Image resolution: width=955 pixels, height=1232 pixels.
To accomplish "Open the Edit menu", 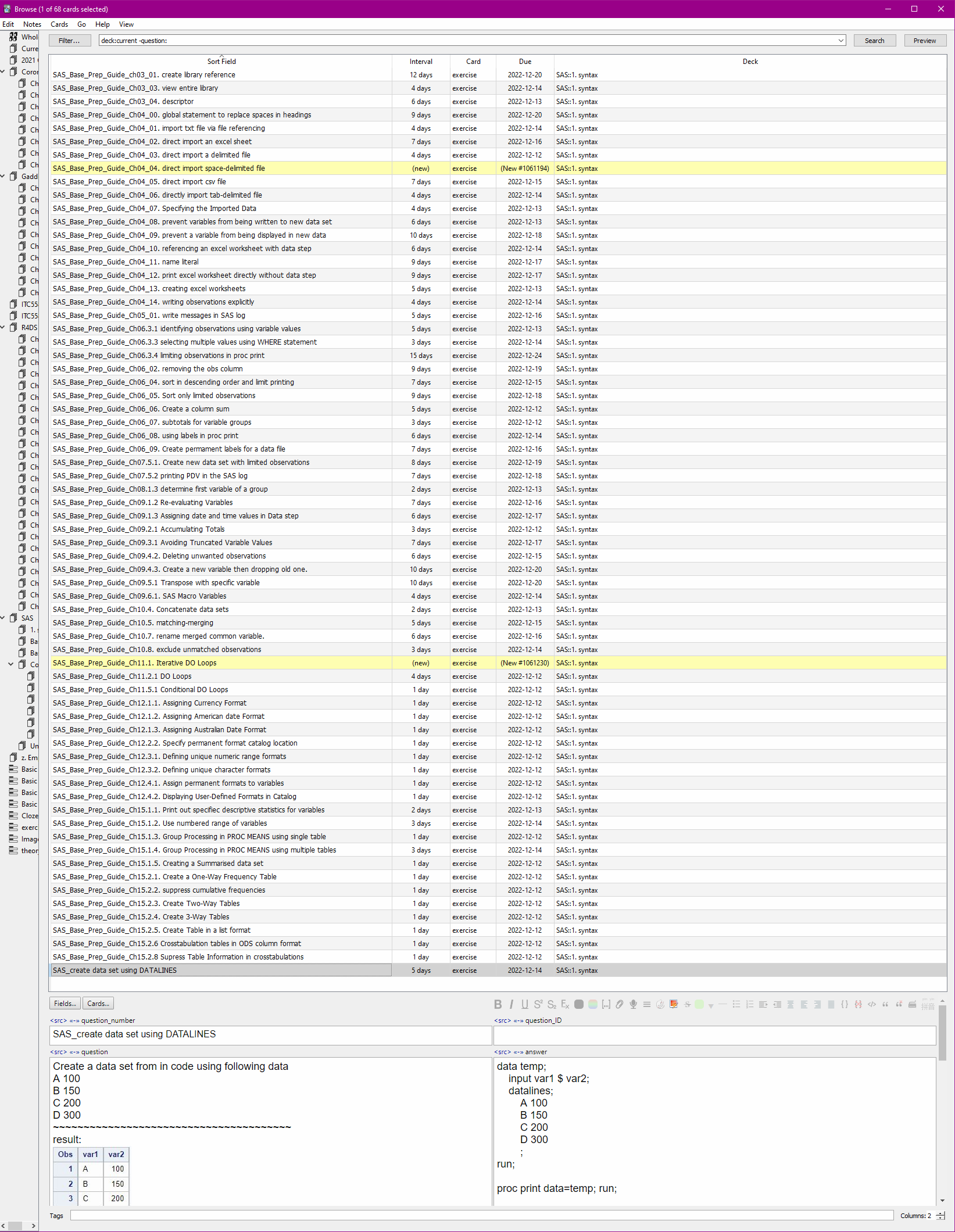I will click(8, 24).
